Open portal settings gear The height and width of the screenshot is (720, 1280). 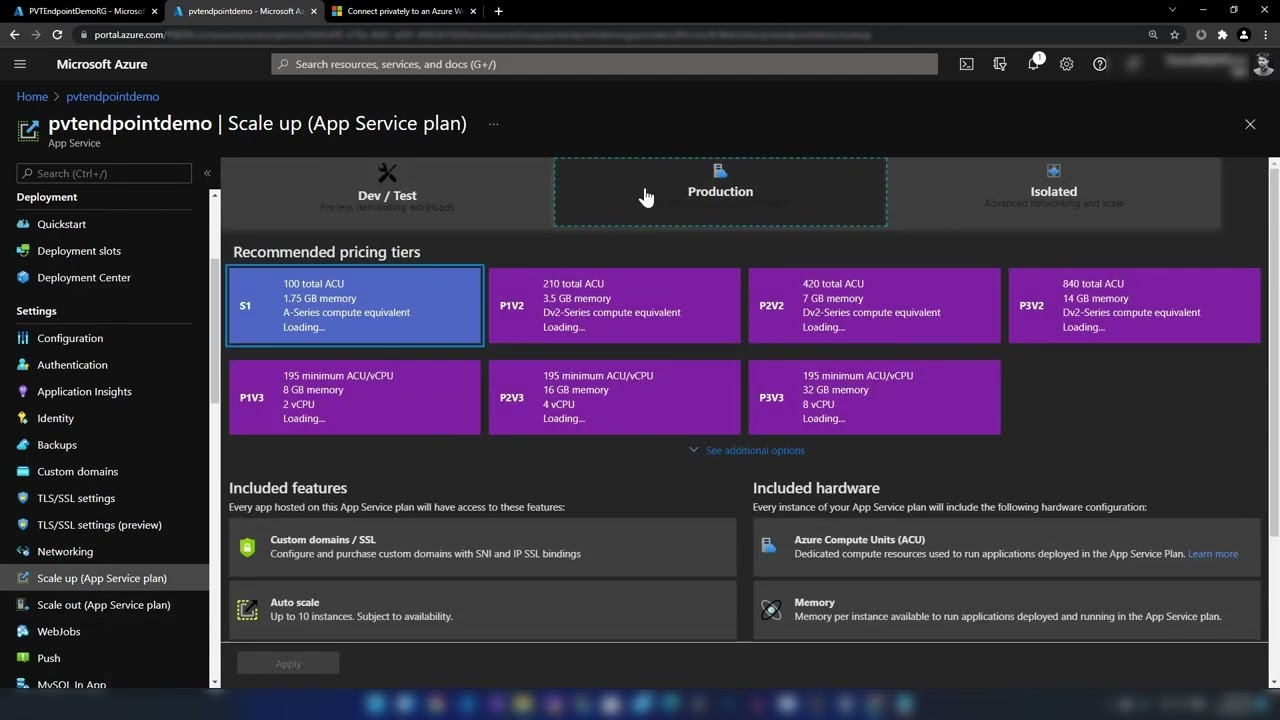(1067, 64)
